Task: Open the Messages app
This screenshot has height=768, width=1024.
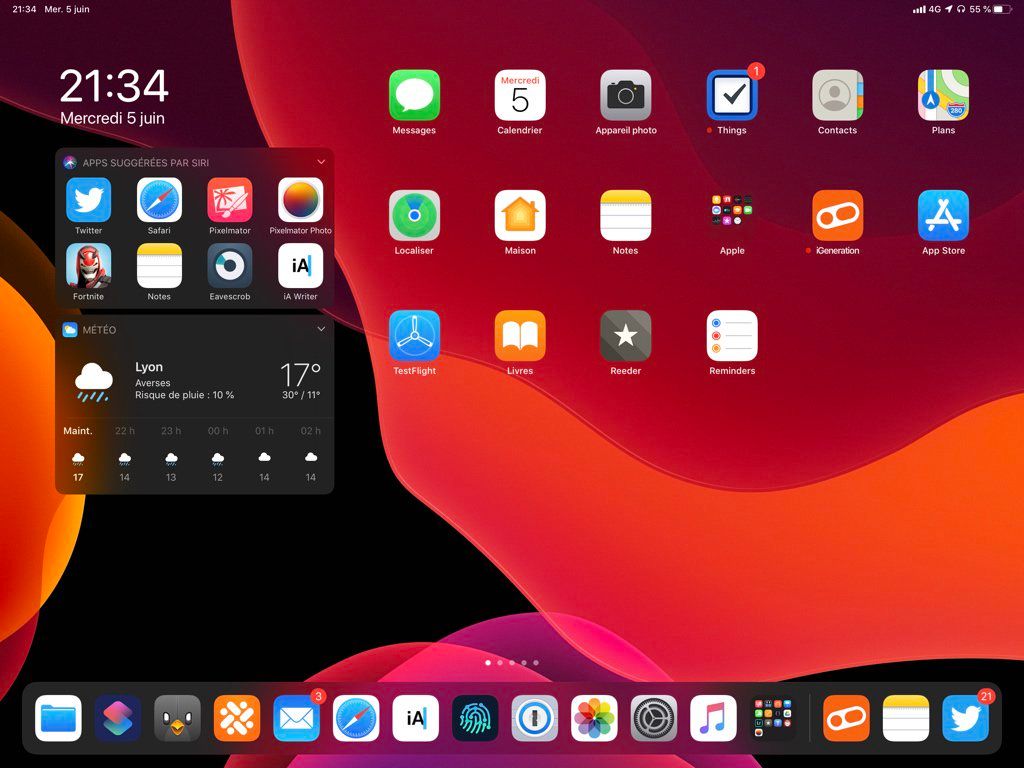Action: click(x=414, y=95)
